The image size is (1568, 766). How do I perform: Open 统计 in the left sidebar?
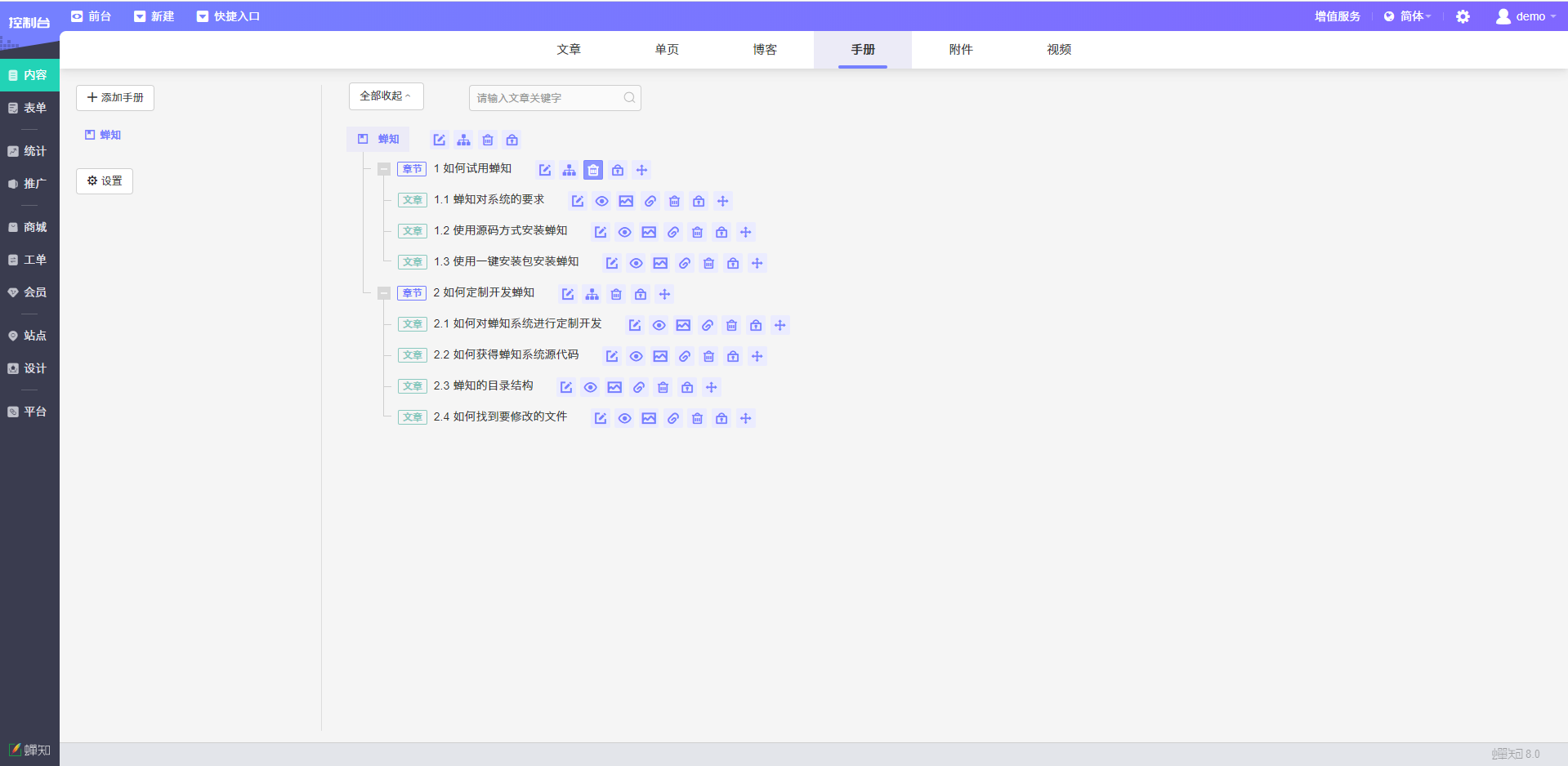click(29, 151)
